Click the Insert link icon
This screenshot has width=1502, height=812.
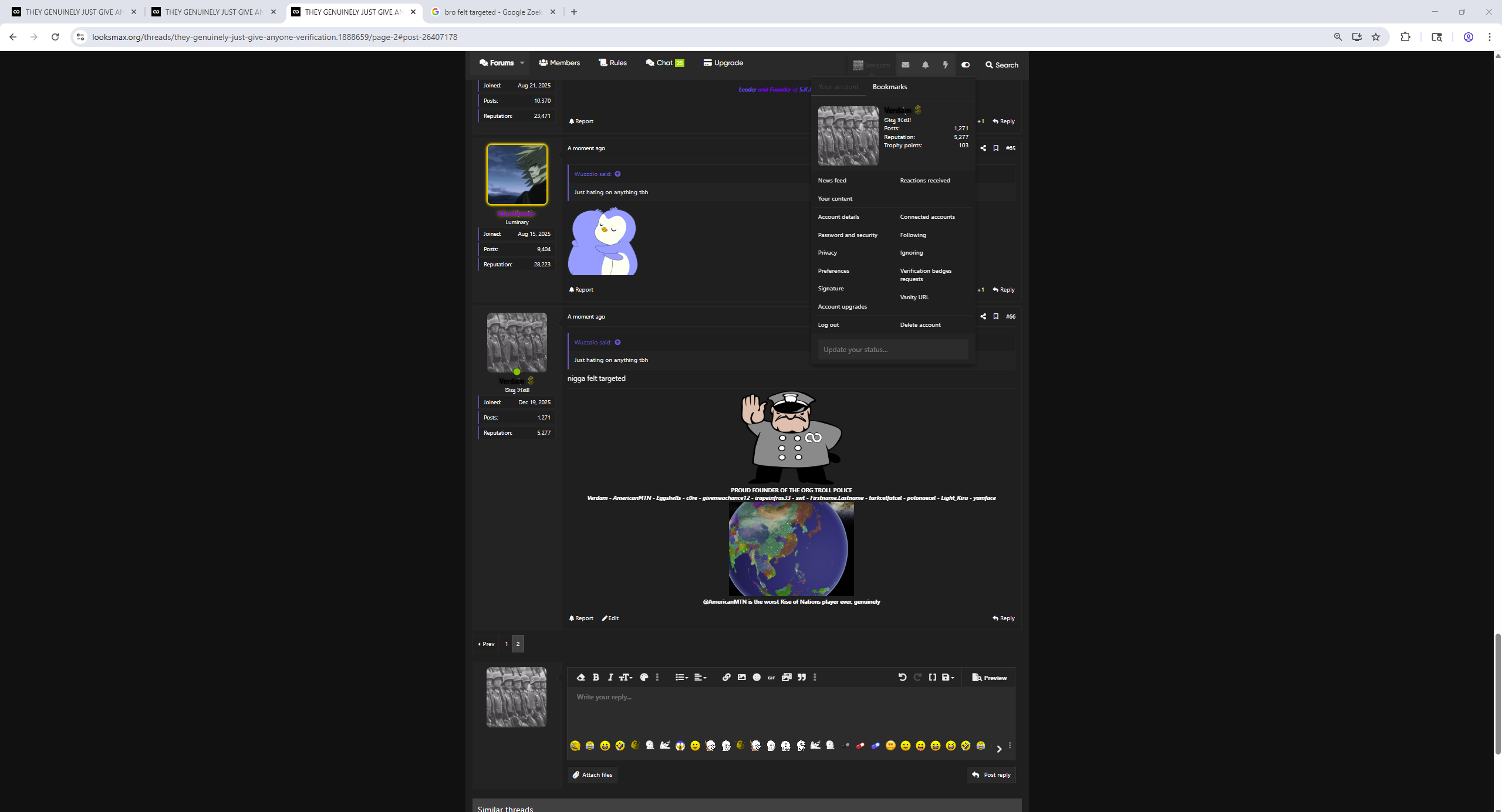click(x=726, y=677)
